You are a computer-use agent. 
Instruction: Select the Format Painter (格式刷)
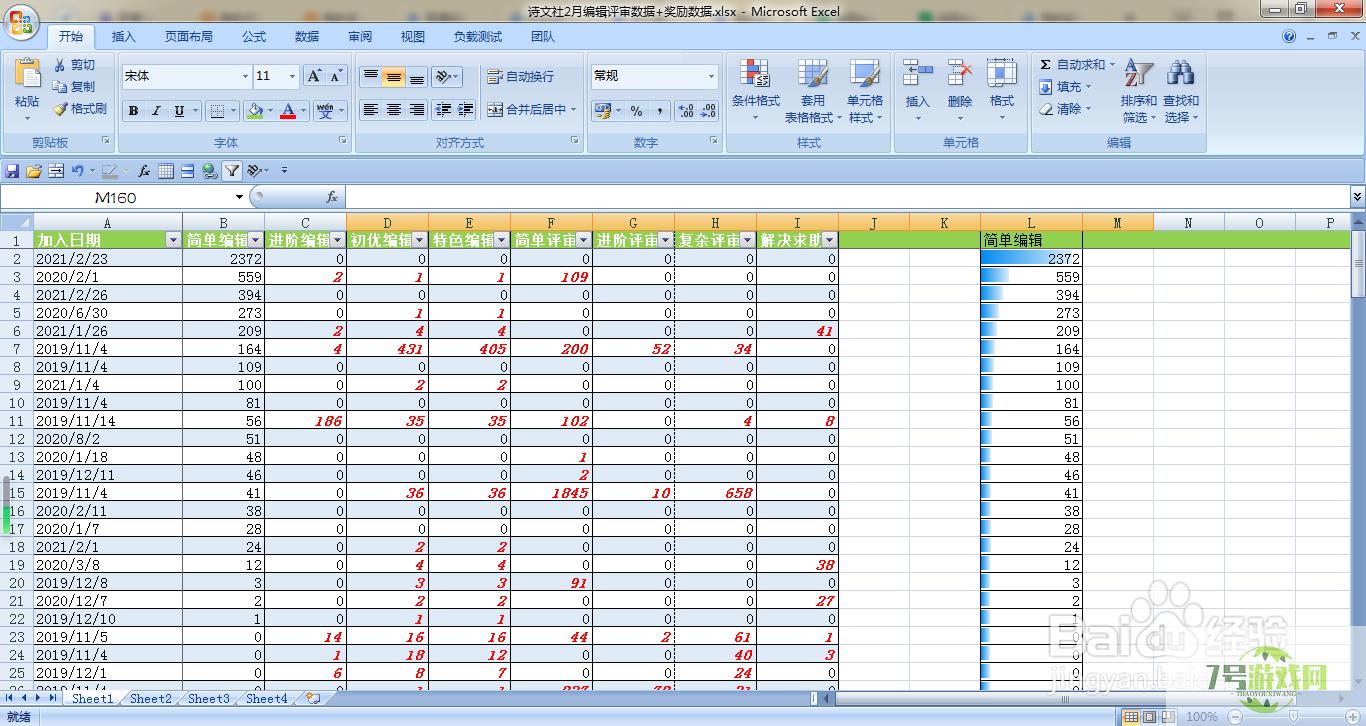point(80,109)
